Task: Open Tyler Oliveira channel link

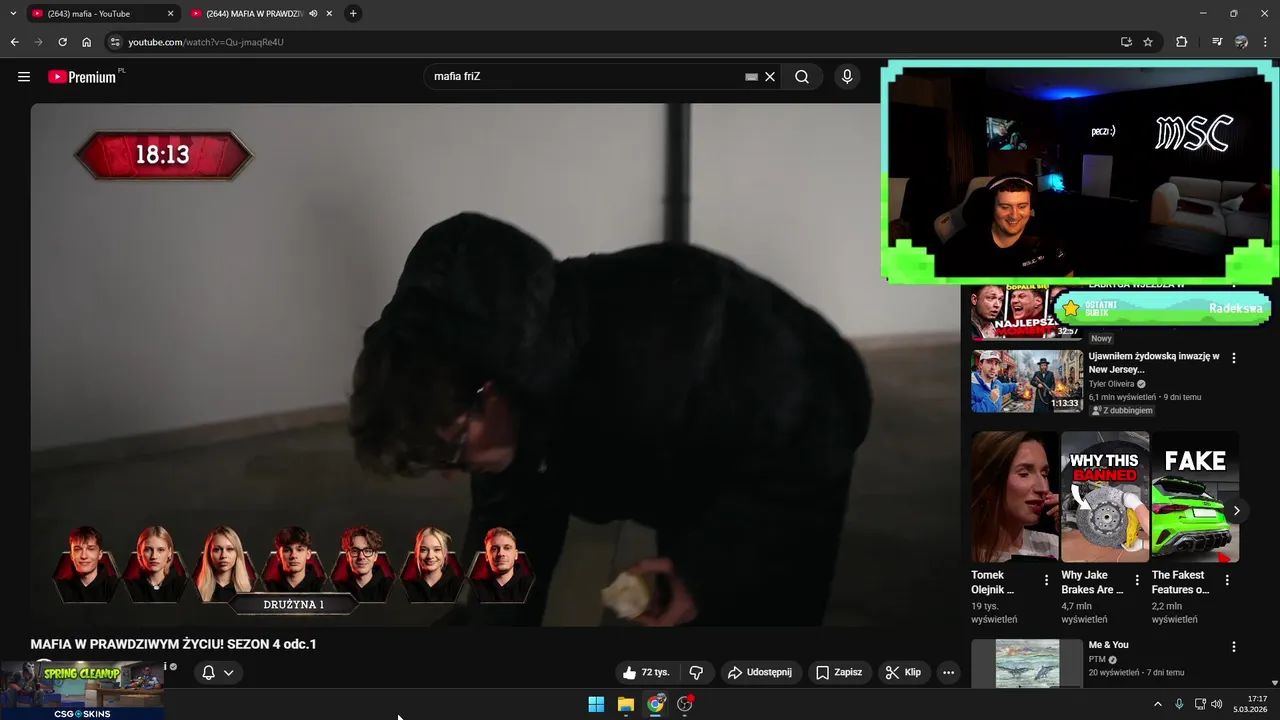Action: [1112, 384]
